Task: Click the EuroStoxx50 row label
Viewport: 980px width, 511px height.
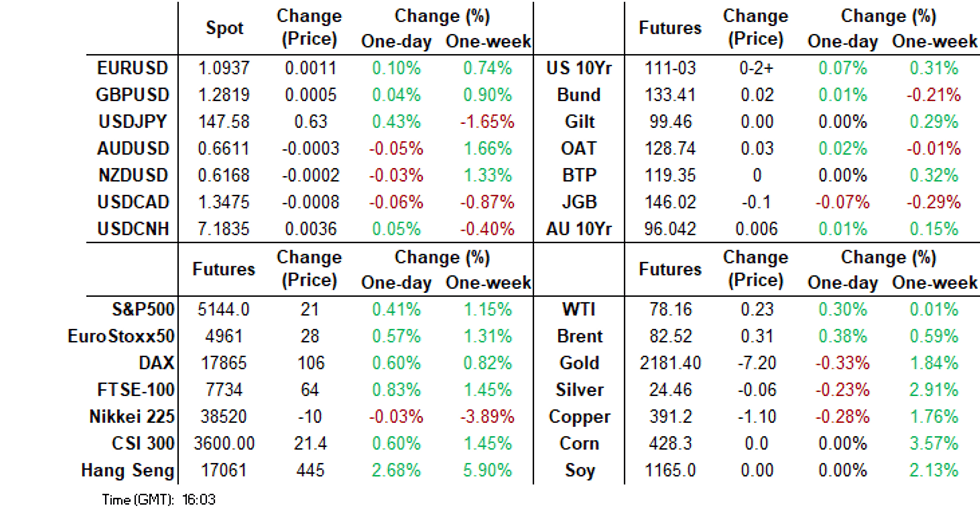Action: tap(120, 336)
